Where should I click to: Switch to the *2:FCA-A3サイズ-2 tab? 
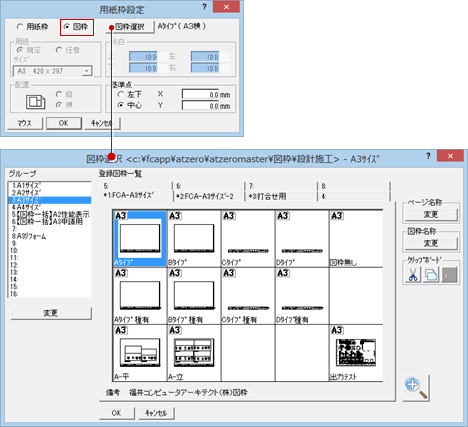point(209,197)
